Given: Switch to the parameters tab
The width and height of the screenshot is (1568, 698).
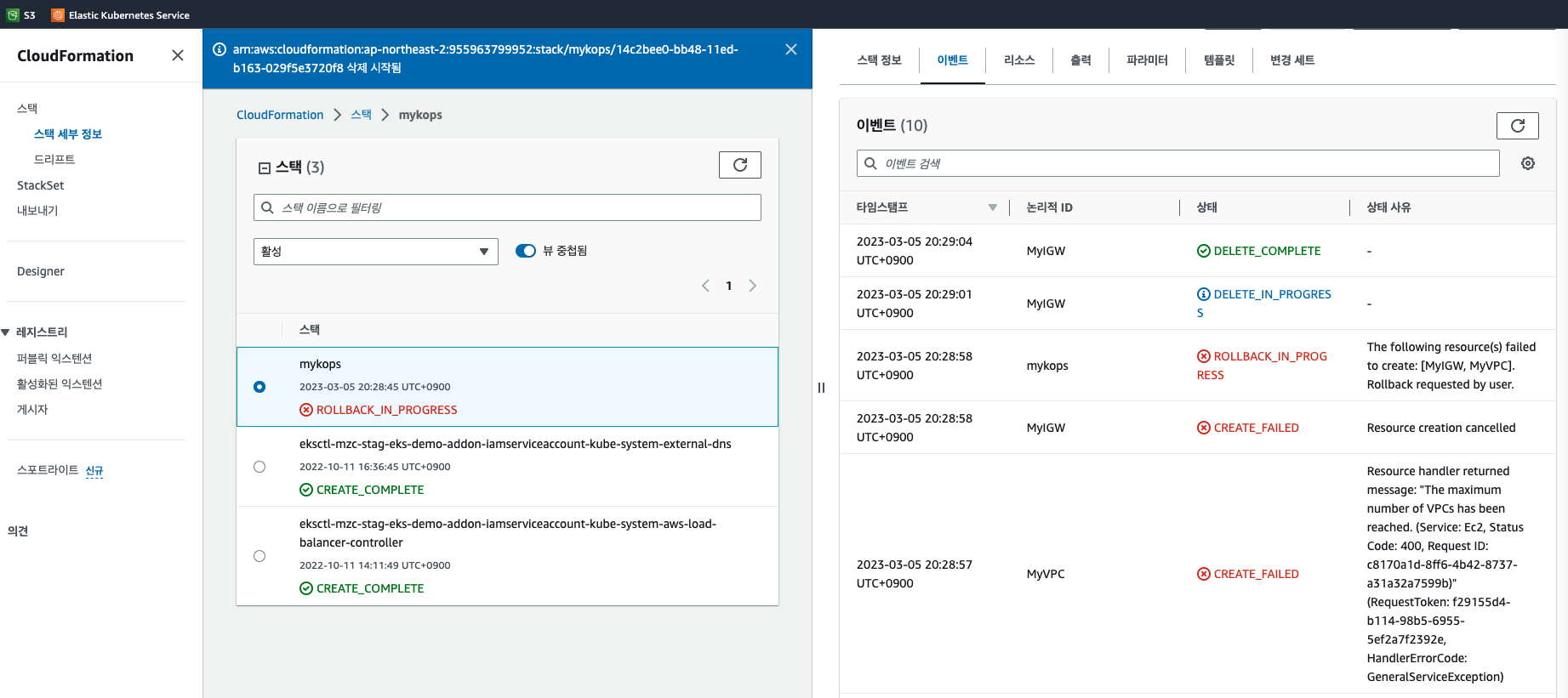Looking at the screenshot, I should click(1147, 60).
